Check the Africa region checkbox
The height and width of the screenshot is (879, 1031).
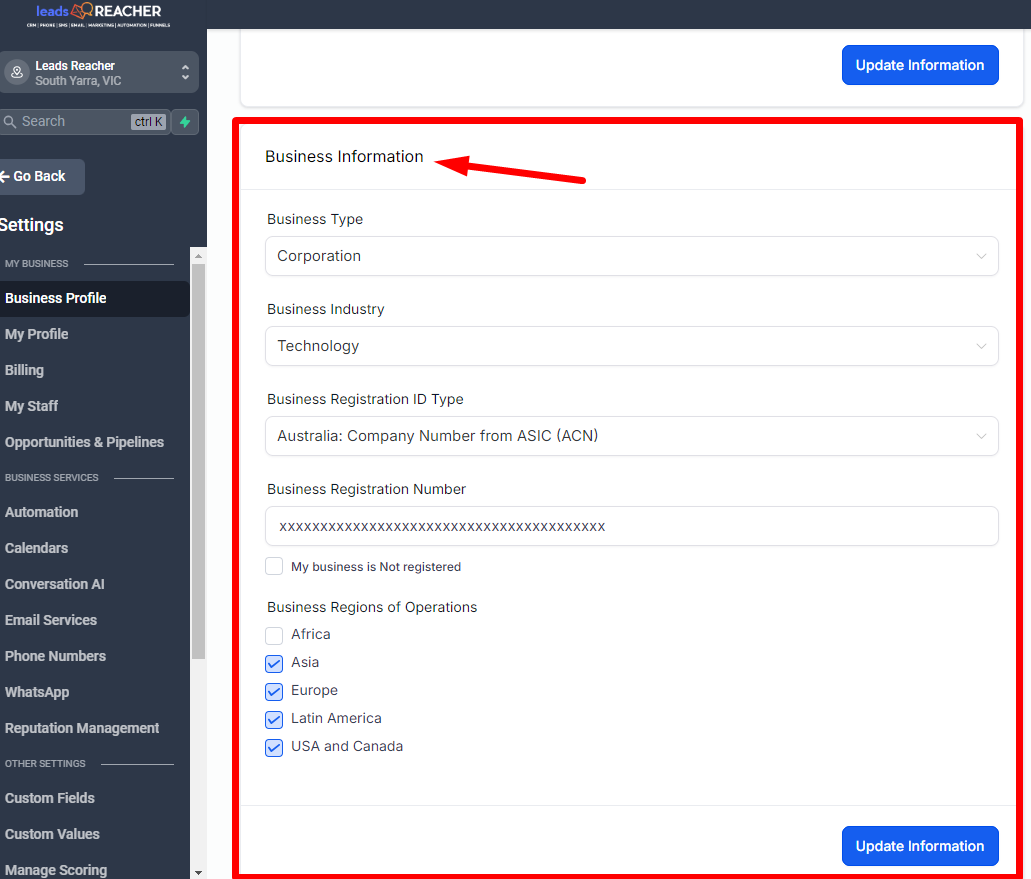[x=274, y=635]
